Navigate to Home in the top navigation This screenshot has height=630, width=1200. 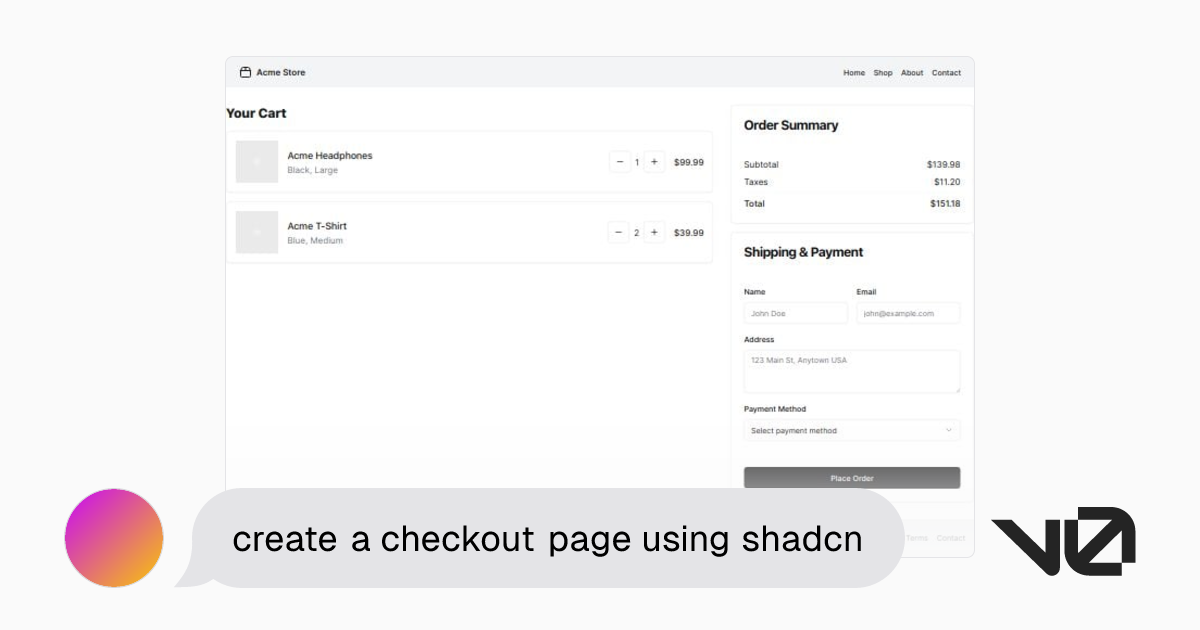click(854, 72)
